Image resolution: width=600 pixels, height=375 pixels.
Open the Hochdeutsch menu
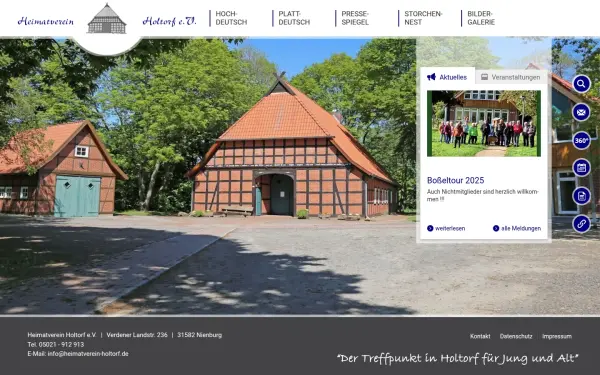click(x=231, y=18)
